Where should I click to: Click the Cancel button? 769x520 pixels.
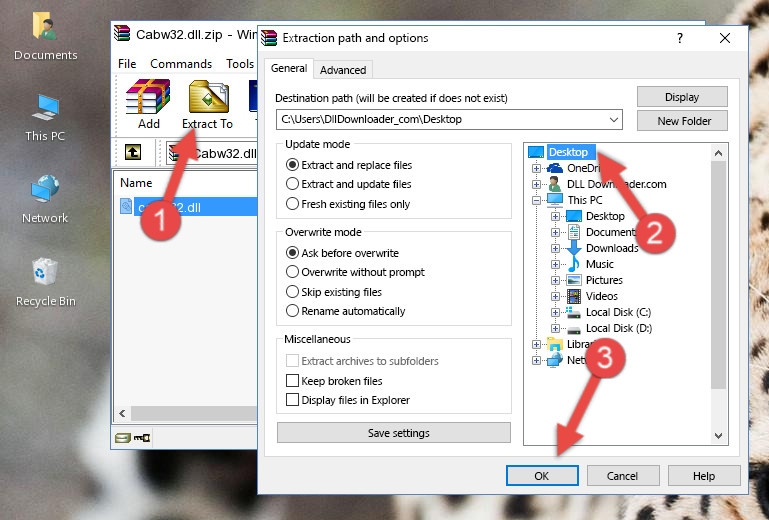pos(623,476)
